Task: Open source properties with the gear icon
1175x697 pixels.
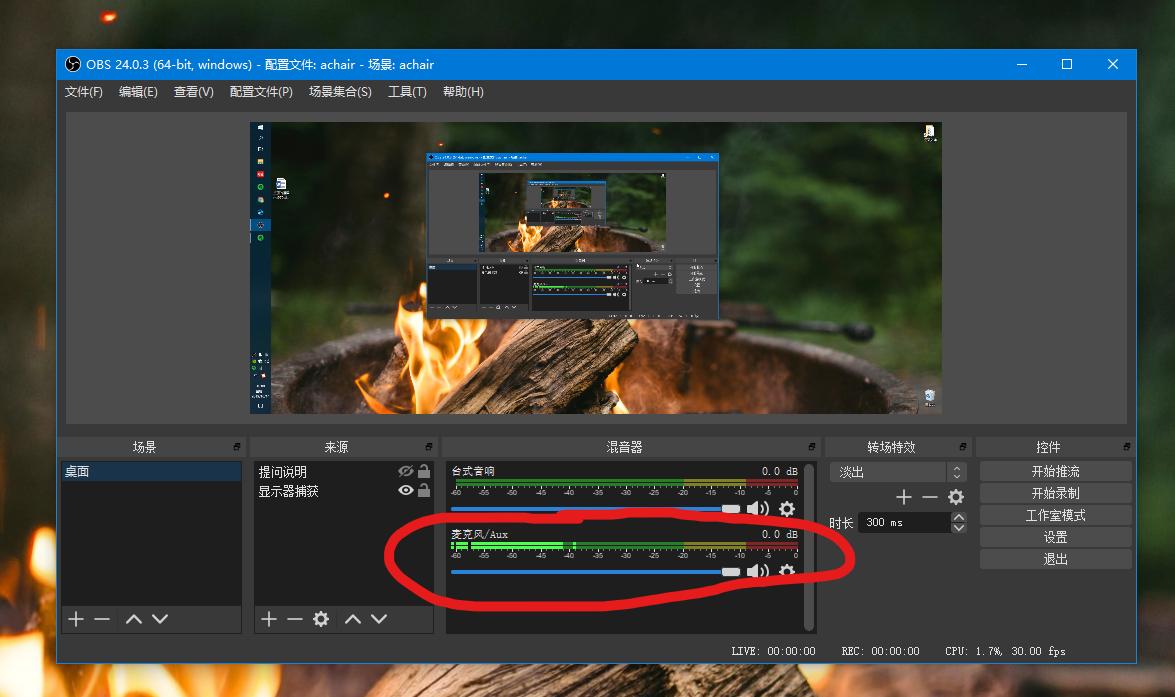Action: (320, 619)
